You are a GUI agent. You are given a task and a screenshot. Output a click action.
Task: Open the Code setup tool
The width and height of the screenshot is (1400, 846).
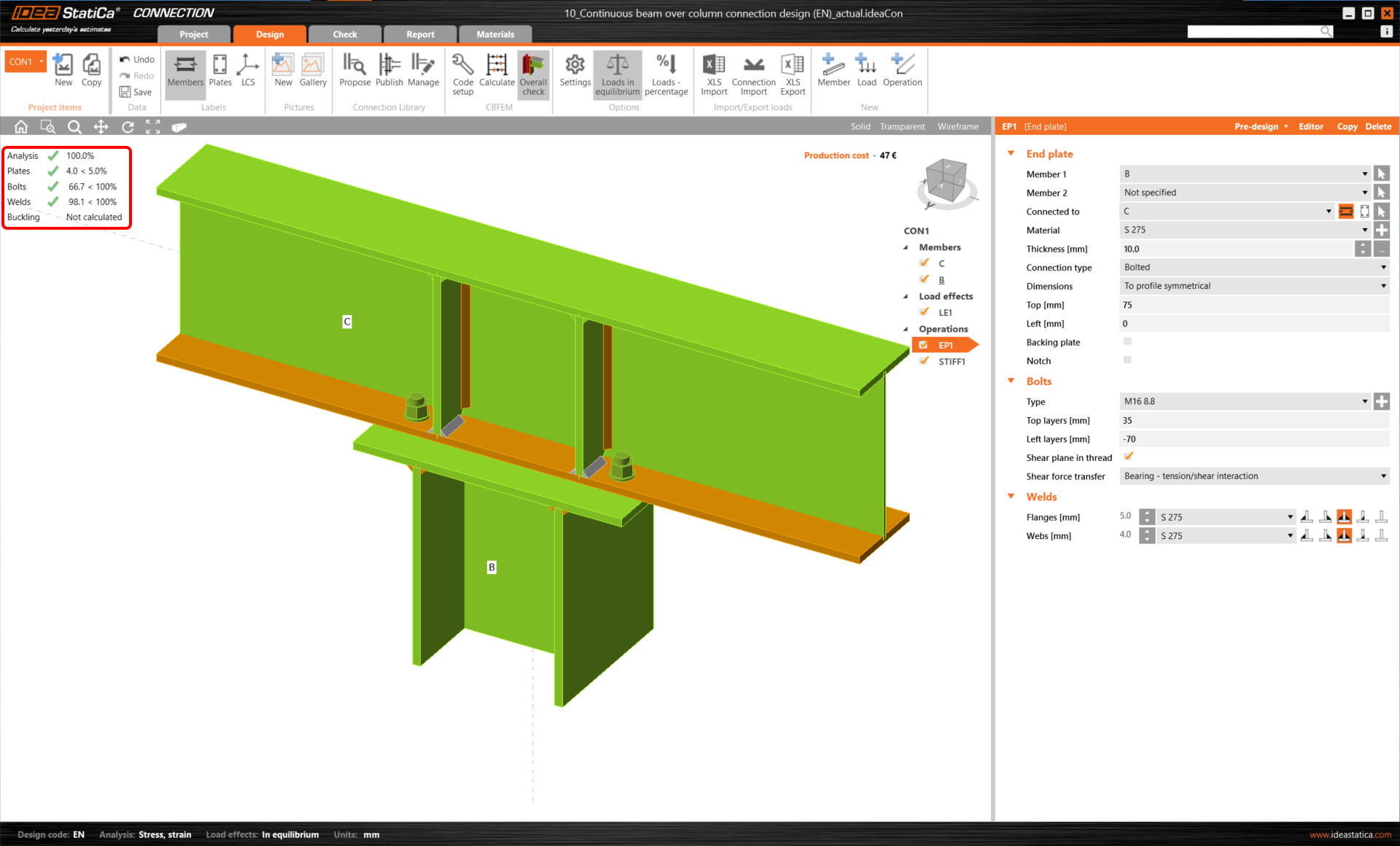(x=462, y=73)
